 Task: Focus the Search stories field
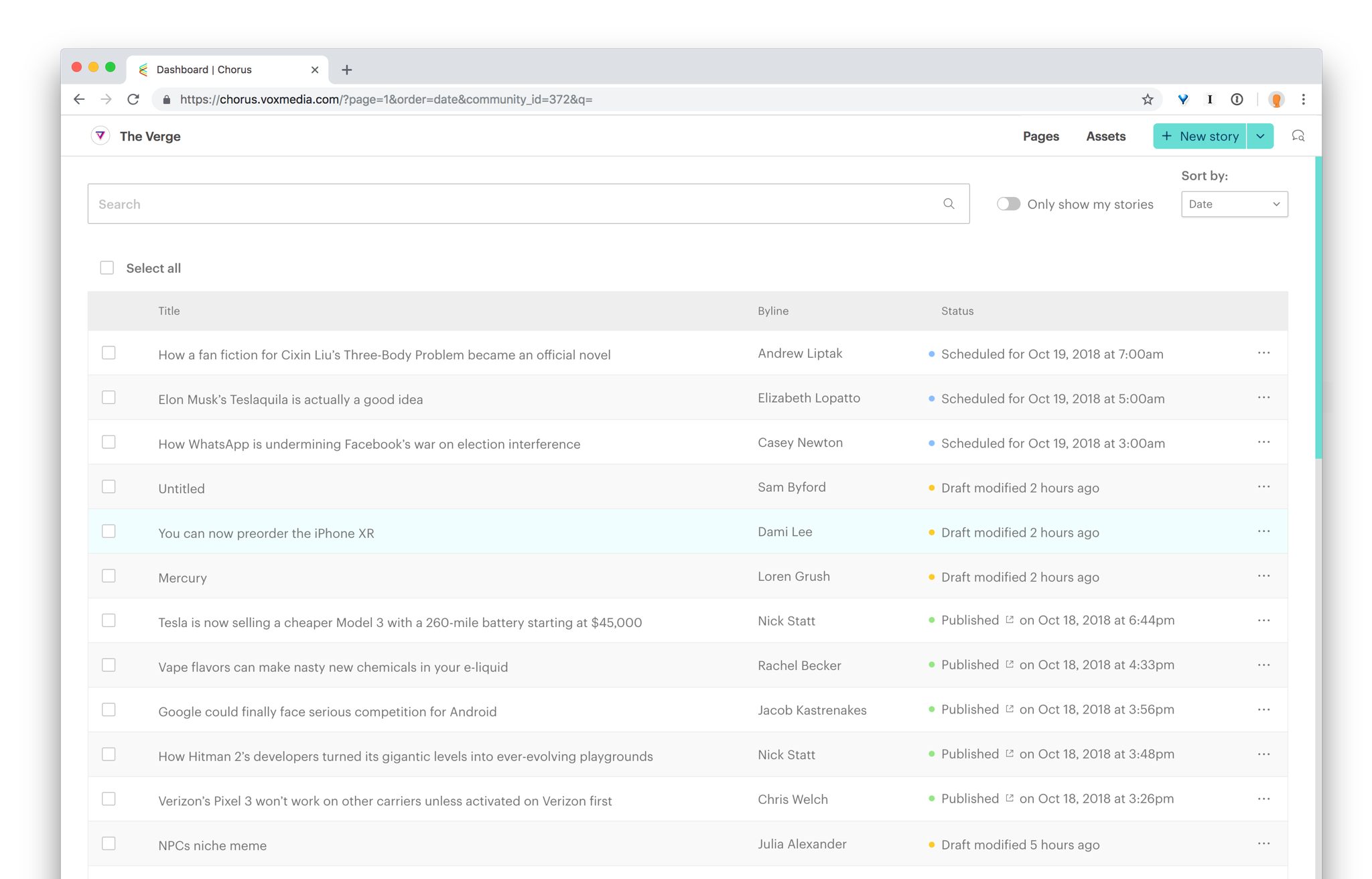tap(528, 204)
